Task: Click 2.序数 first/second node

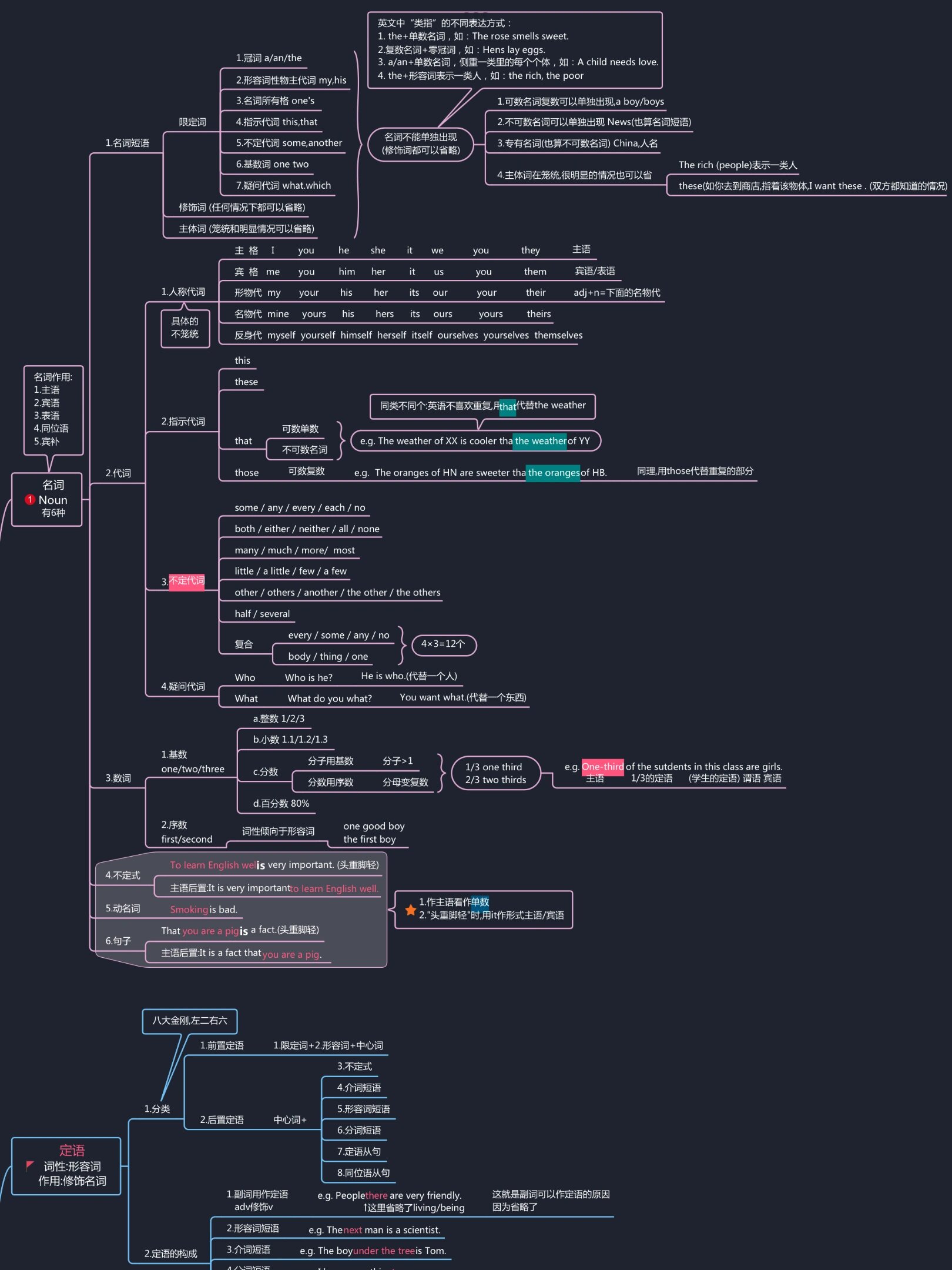Action: pyautogui.click(x=187, y=832)
